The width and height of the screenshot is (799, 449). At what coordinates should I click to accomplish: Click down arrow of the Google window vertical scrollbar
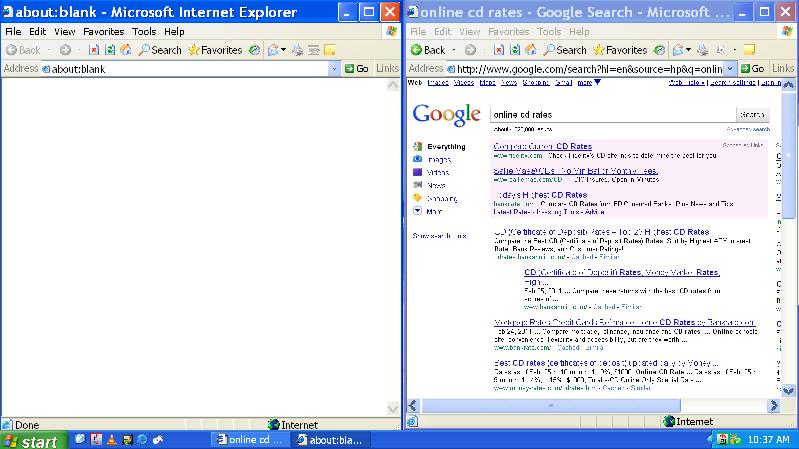click(x=788, y=391)
